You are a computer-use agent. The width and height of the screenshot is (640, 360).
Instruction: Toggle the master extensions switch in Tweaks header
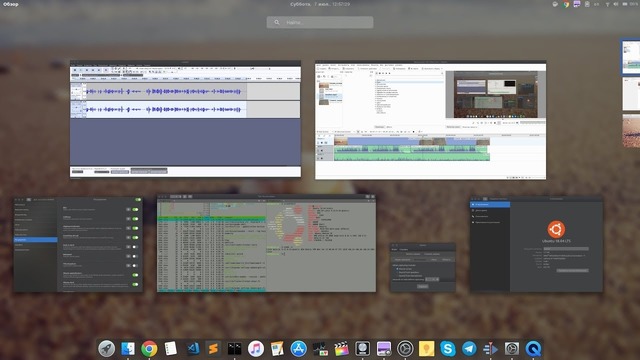(x=138, y=200)
